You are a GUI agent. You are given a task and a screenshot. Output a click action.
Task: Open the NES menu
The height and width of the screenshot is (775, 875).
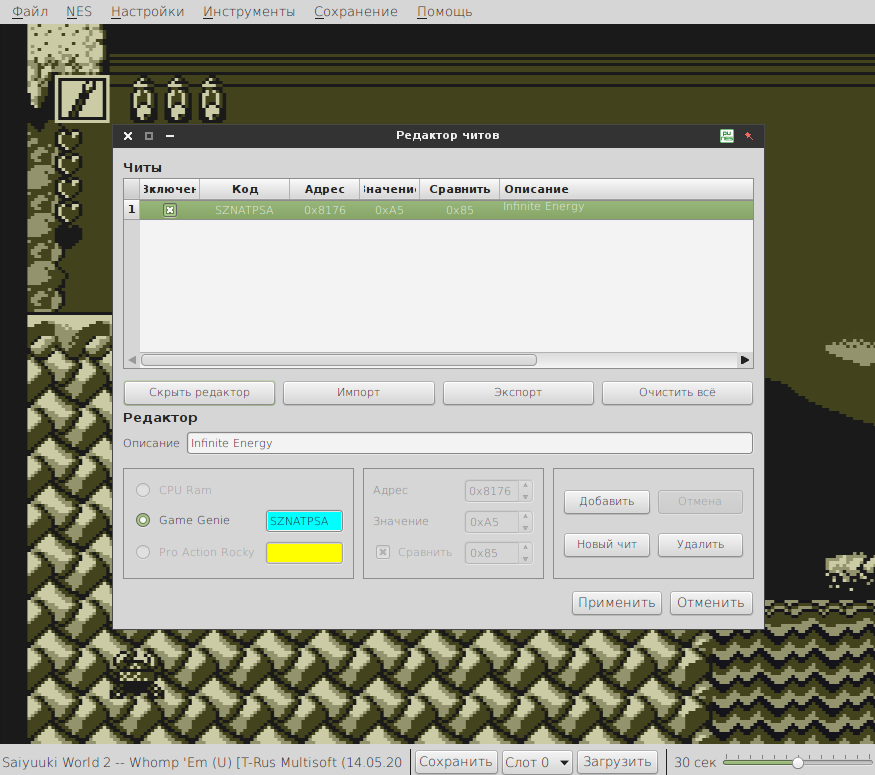point(79,11)
